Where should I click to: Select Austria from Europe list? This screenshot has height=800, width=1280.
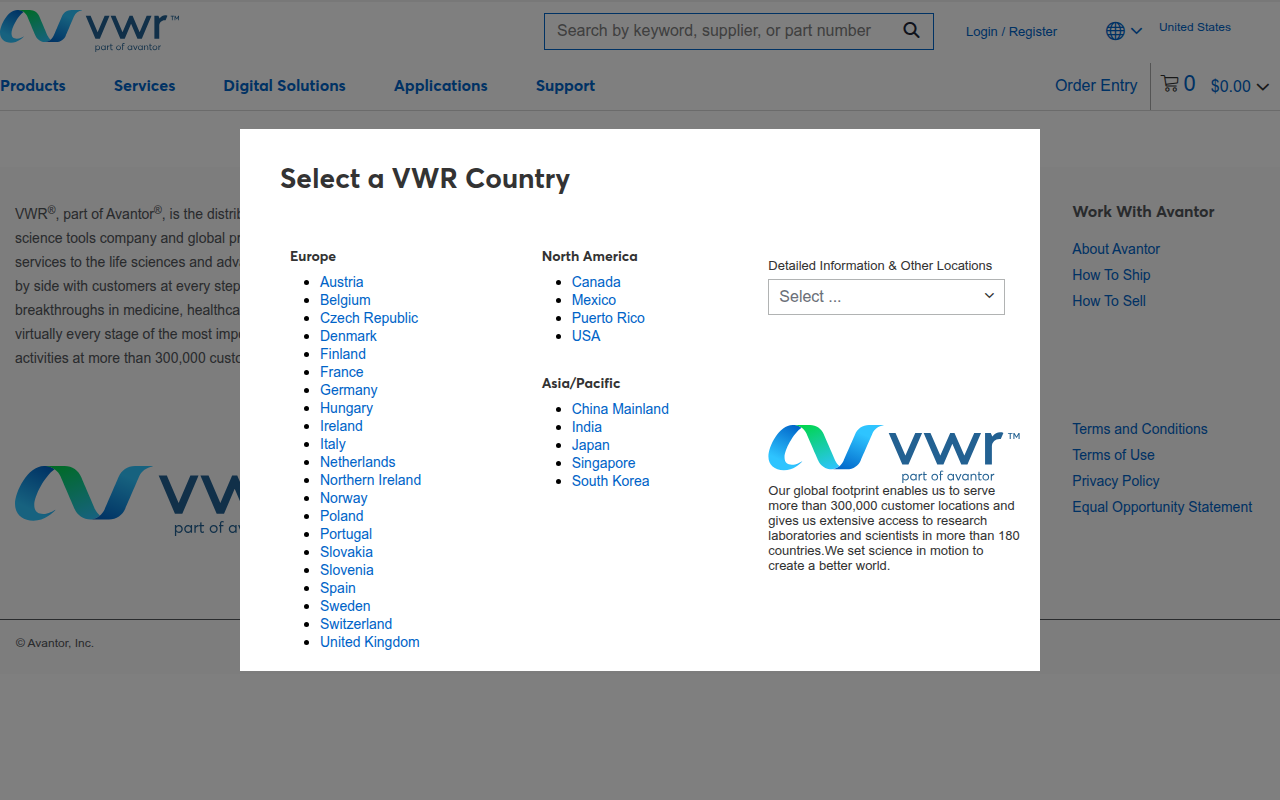[341, 282]
